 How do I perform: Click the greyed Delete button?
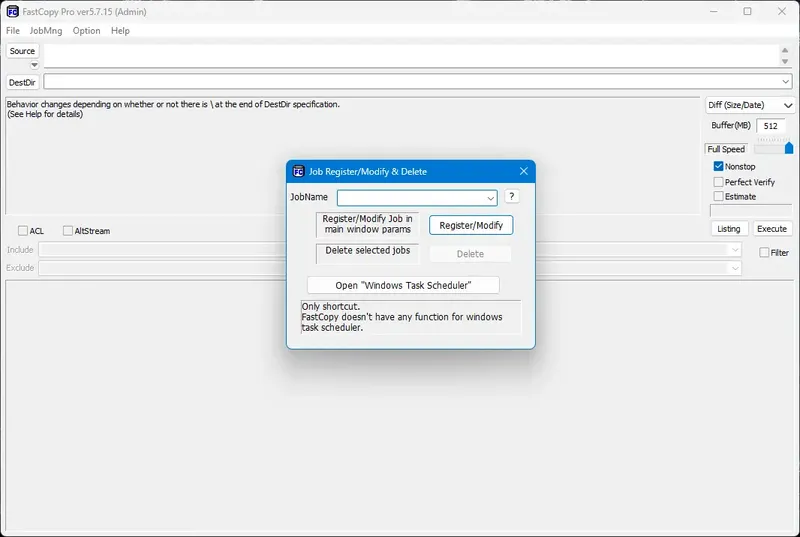pos(470,254)
